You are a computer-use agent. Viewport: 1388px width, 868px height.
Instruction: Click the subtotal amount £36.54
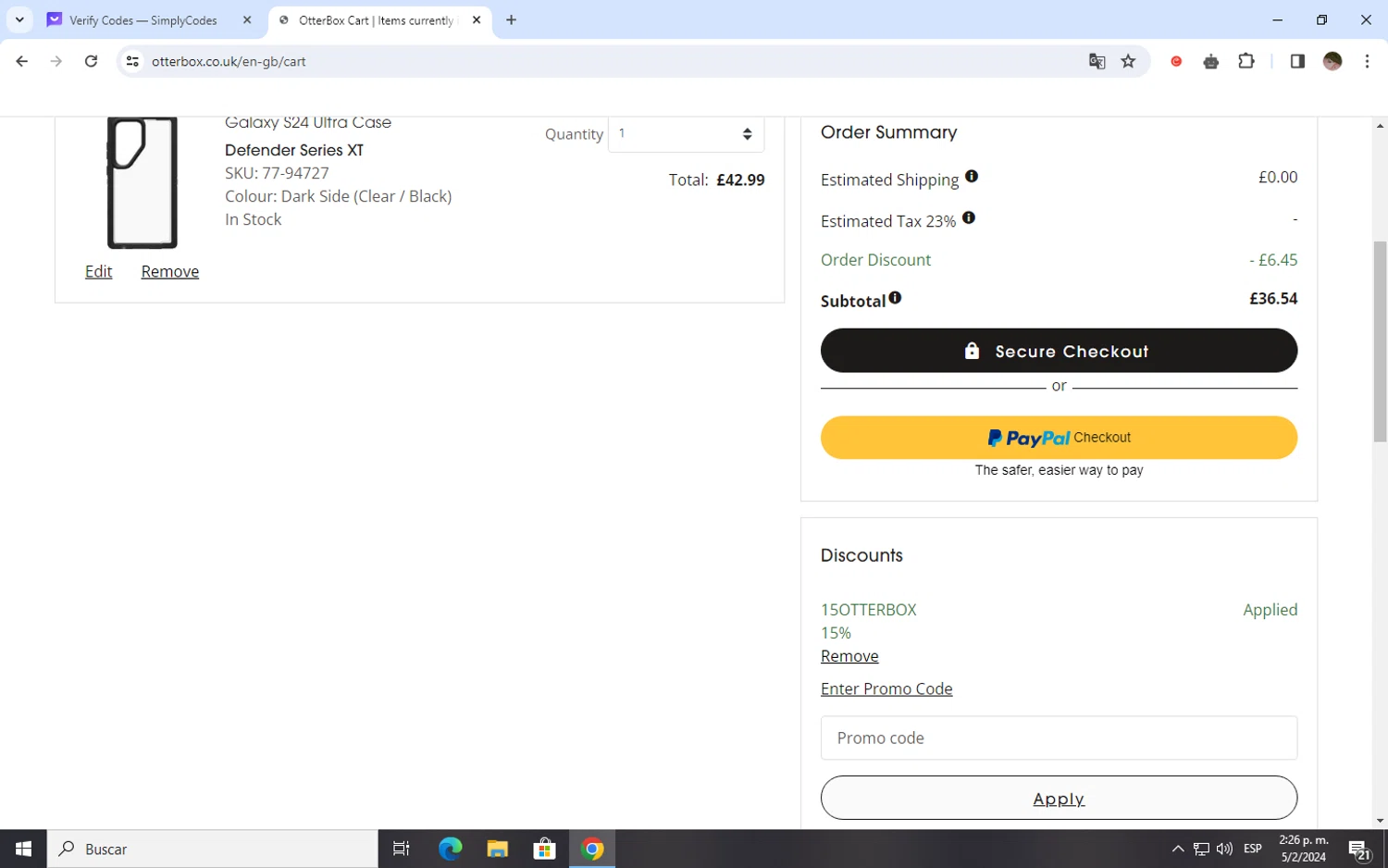1273,298
